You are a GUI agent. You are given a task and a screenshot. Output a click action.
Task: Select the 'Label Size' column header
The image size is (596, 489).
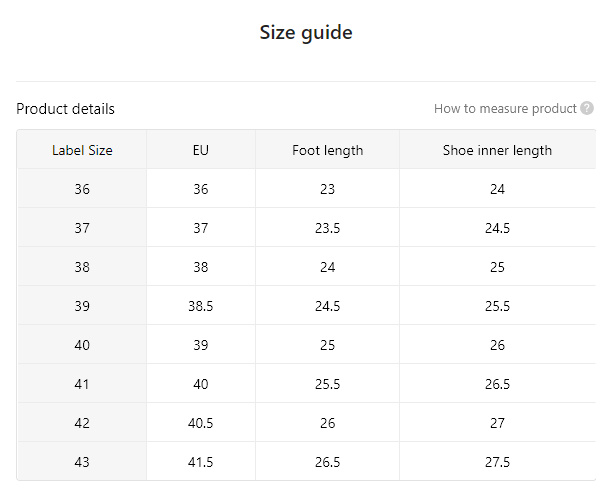tap(82, 150)
